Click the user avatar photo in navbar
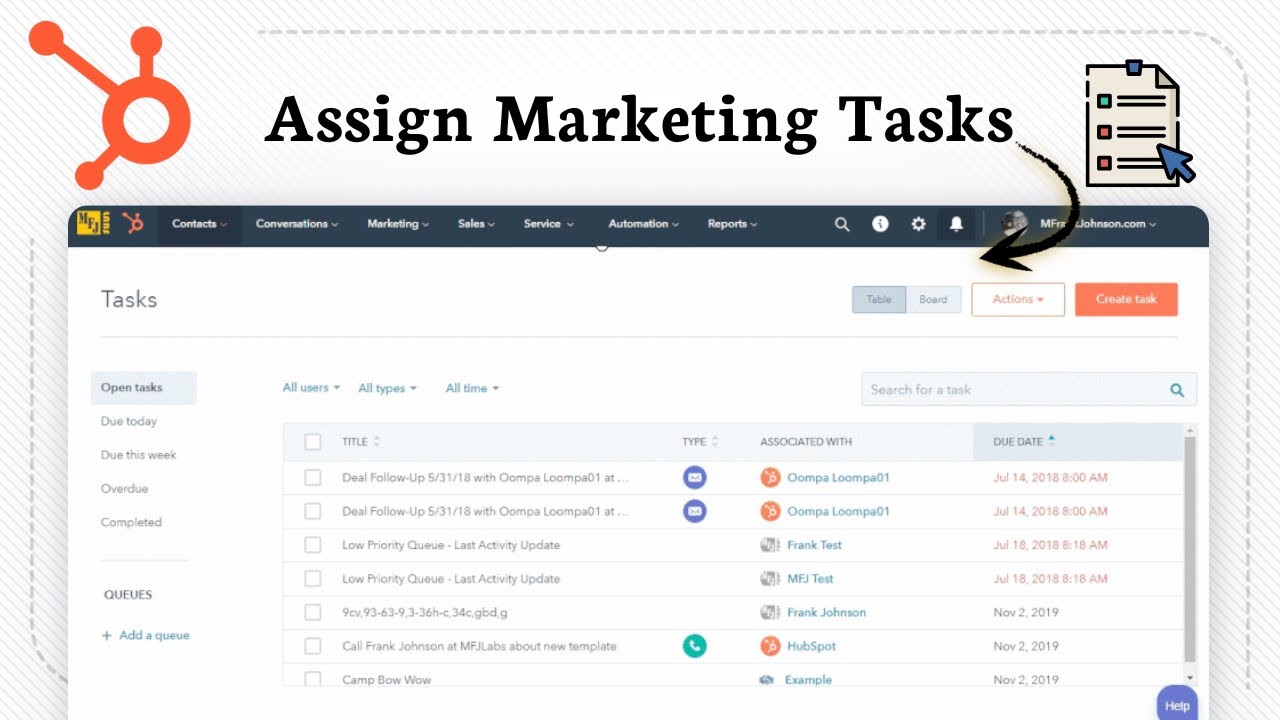The width and height of the screenshot is (1280, 720). (x=1015, y=224)
